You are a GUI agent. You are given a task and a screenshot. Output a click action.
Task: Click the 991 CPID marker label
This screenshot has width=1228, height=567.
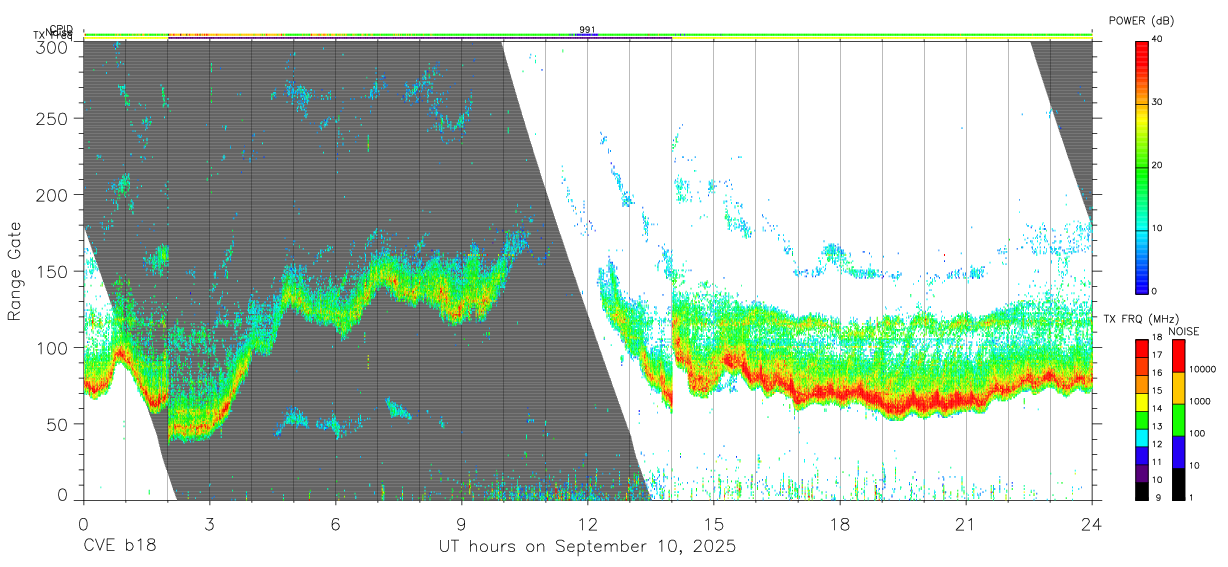(x=587, y=29)
